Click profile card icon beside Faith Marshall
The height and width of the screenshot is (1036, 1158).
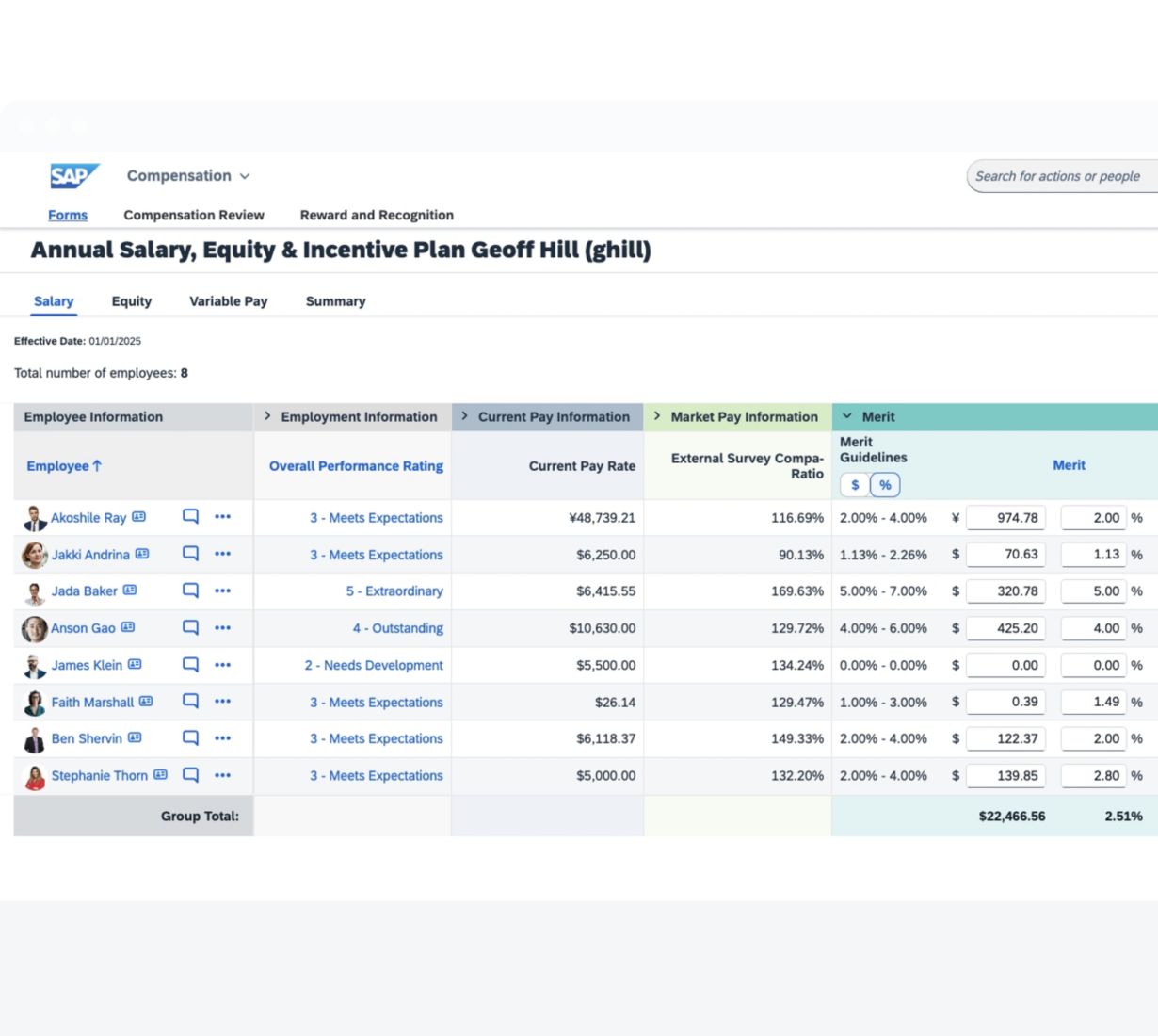click(146, 702)
